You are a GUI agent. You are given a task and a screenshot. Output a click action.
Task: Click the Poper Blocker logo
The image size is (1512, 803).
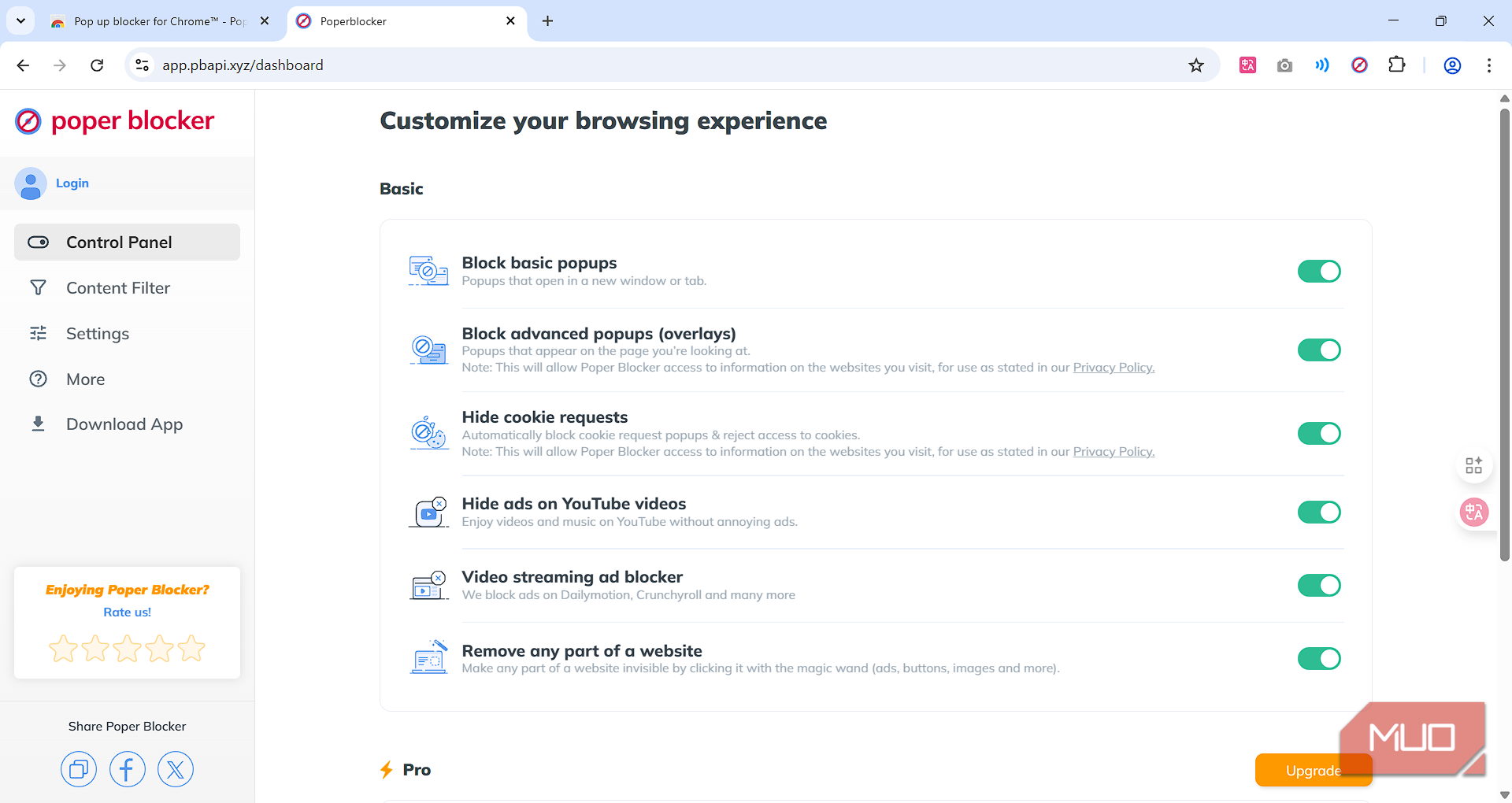(115, 121)
